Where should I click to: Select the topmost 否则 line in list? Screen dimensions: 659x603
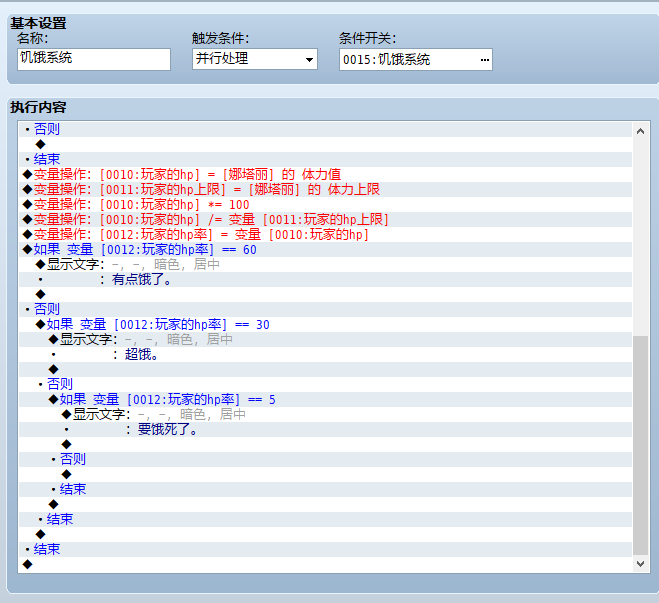coord(325,129)
